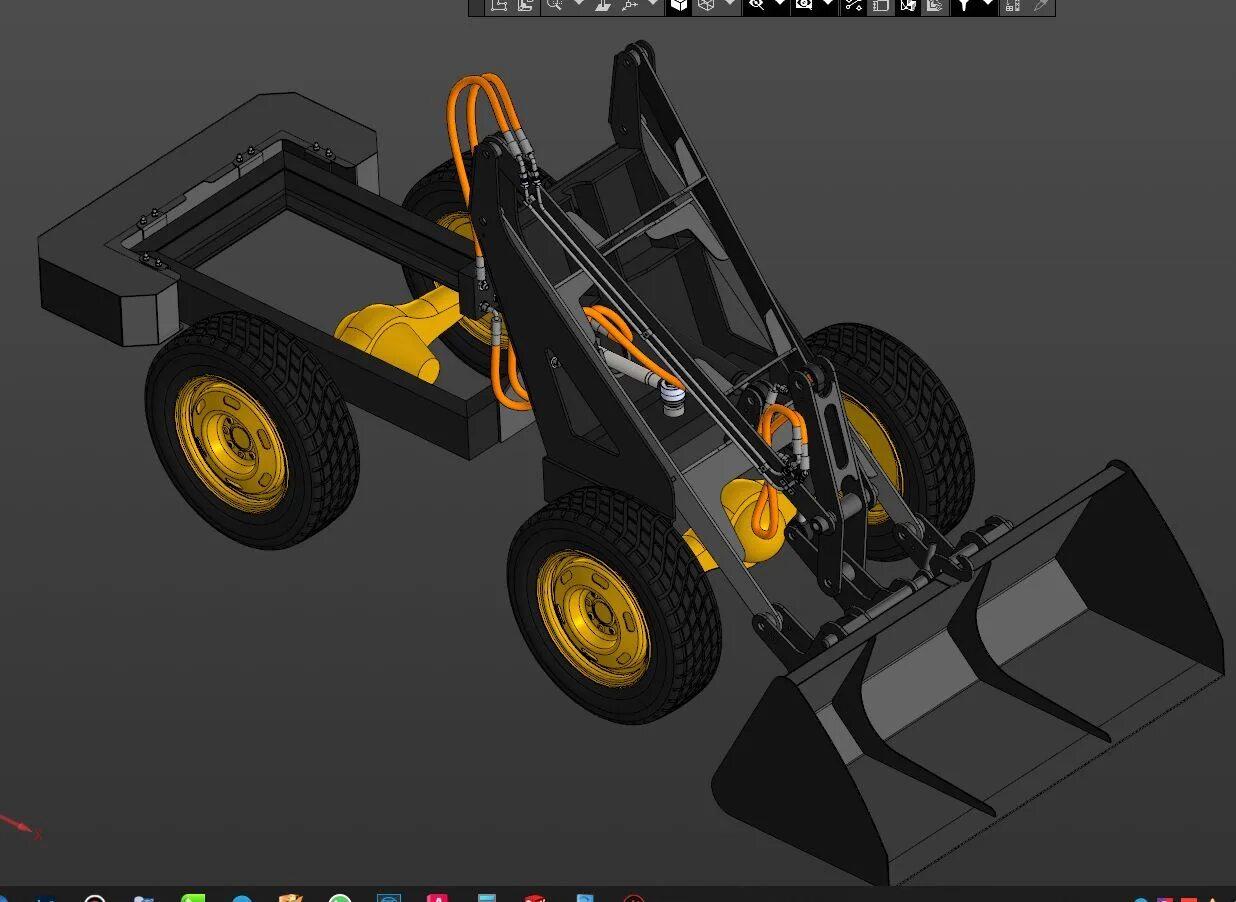Image resolution: width=1236 pixels, height=902 pixels.
Task: Toggle the panel layout icon beside scissors icon
Action: pos(881,5)
